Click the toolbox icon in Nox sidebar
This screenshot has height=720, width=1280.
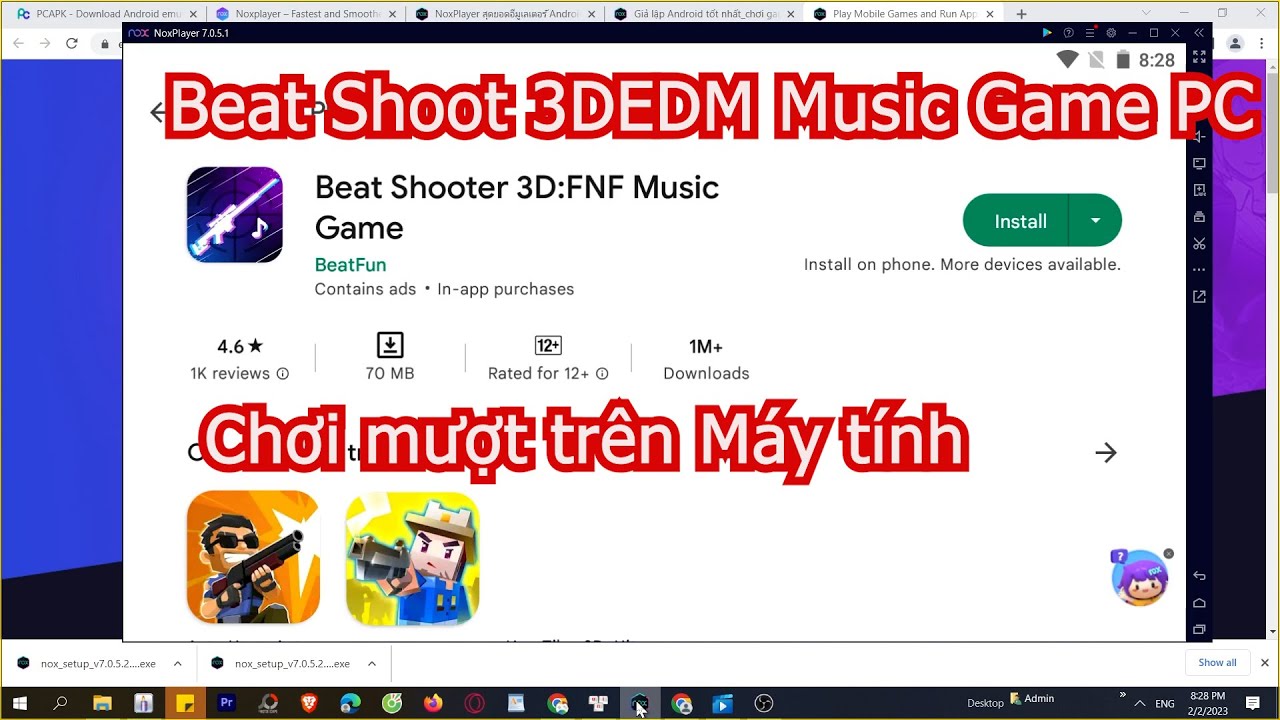pos(1199,217)
